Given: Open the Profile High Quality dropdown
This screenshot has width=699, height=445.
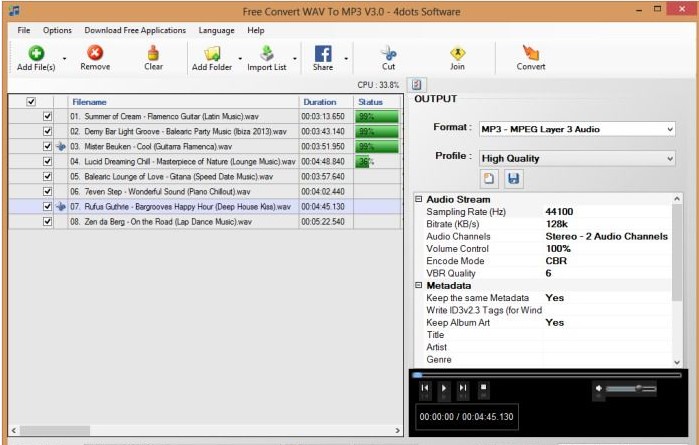Looking at the screenshot, I should (577, 159).
